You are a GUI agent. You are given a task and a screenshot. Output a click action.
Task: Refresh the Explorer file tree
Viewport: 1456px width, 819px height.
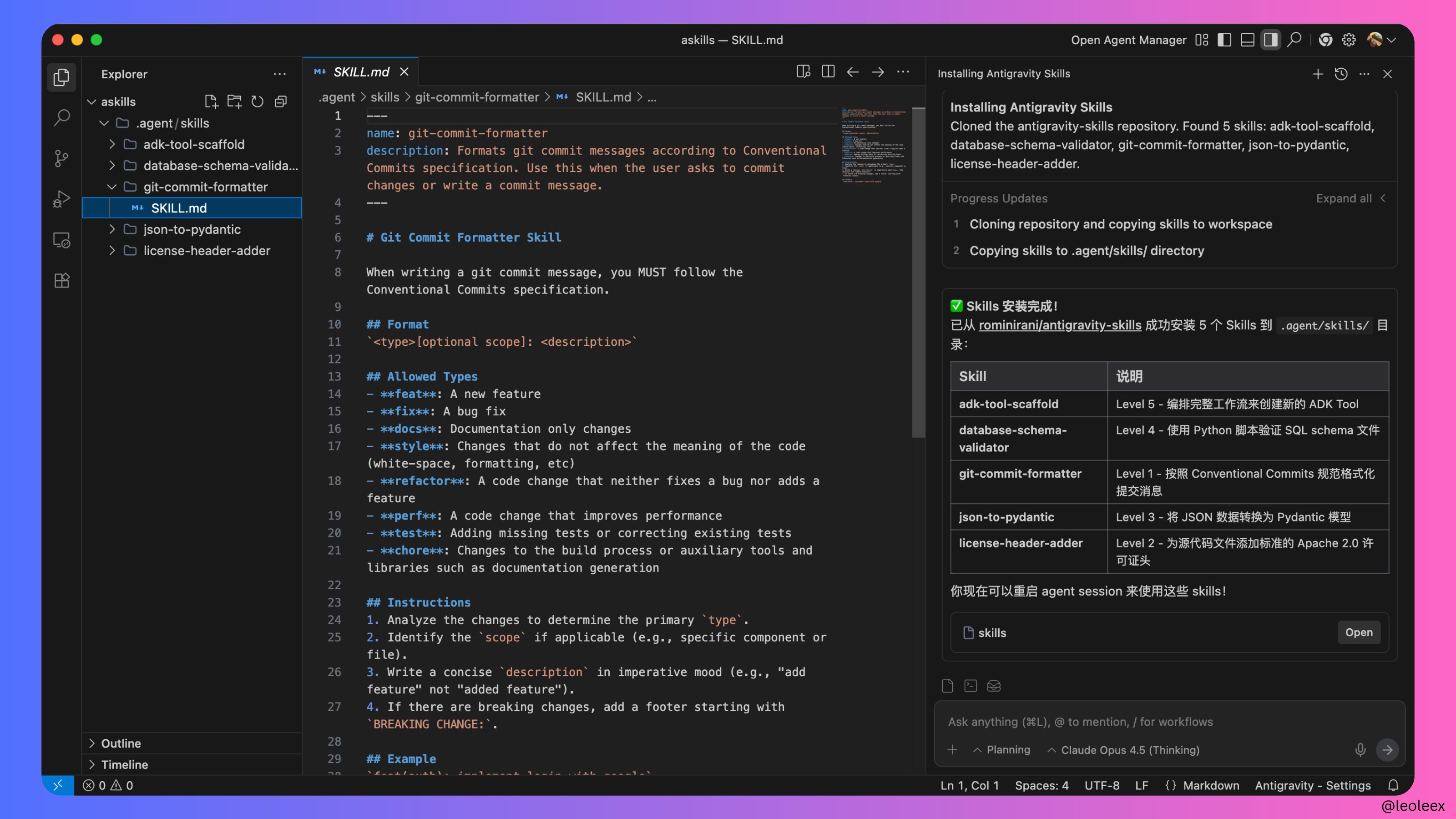tap(257, 102)
